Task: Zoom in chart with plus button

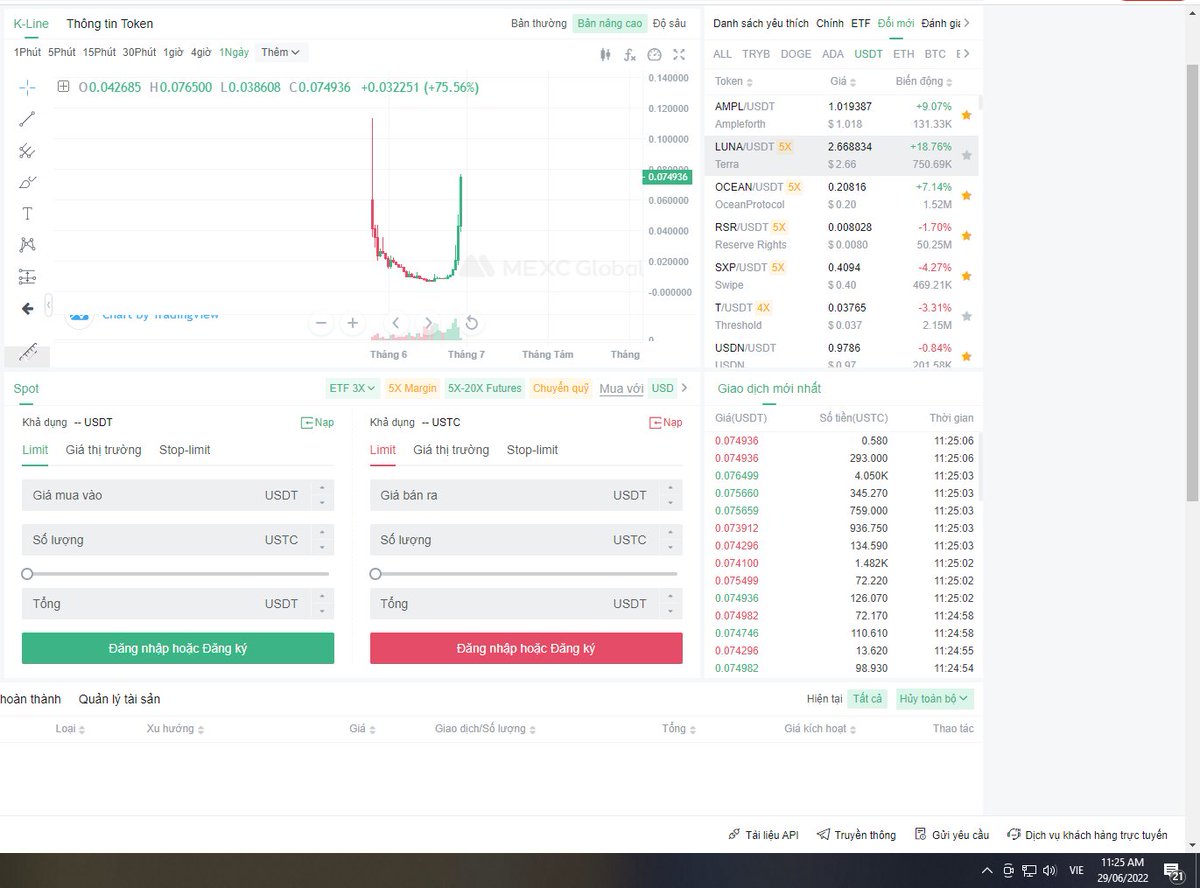Action: [x=352, y=323]
